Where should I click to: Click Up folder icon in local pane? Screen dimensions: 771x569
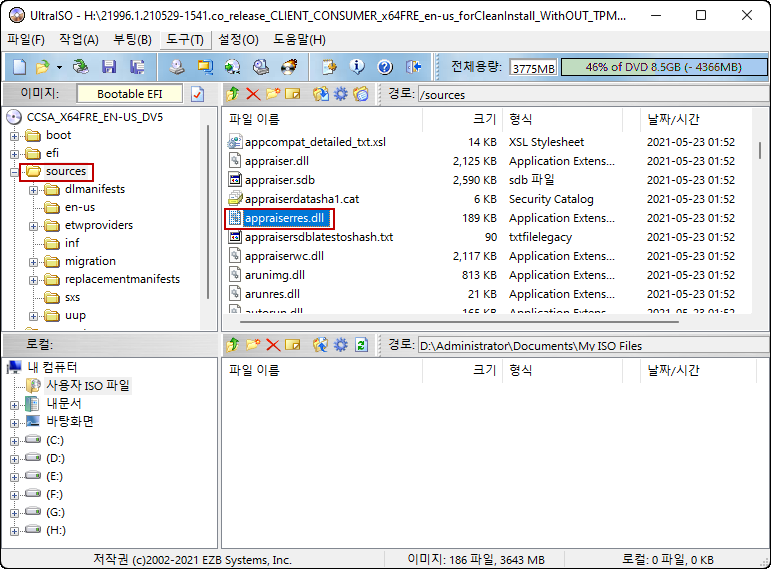point(233,345)
